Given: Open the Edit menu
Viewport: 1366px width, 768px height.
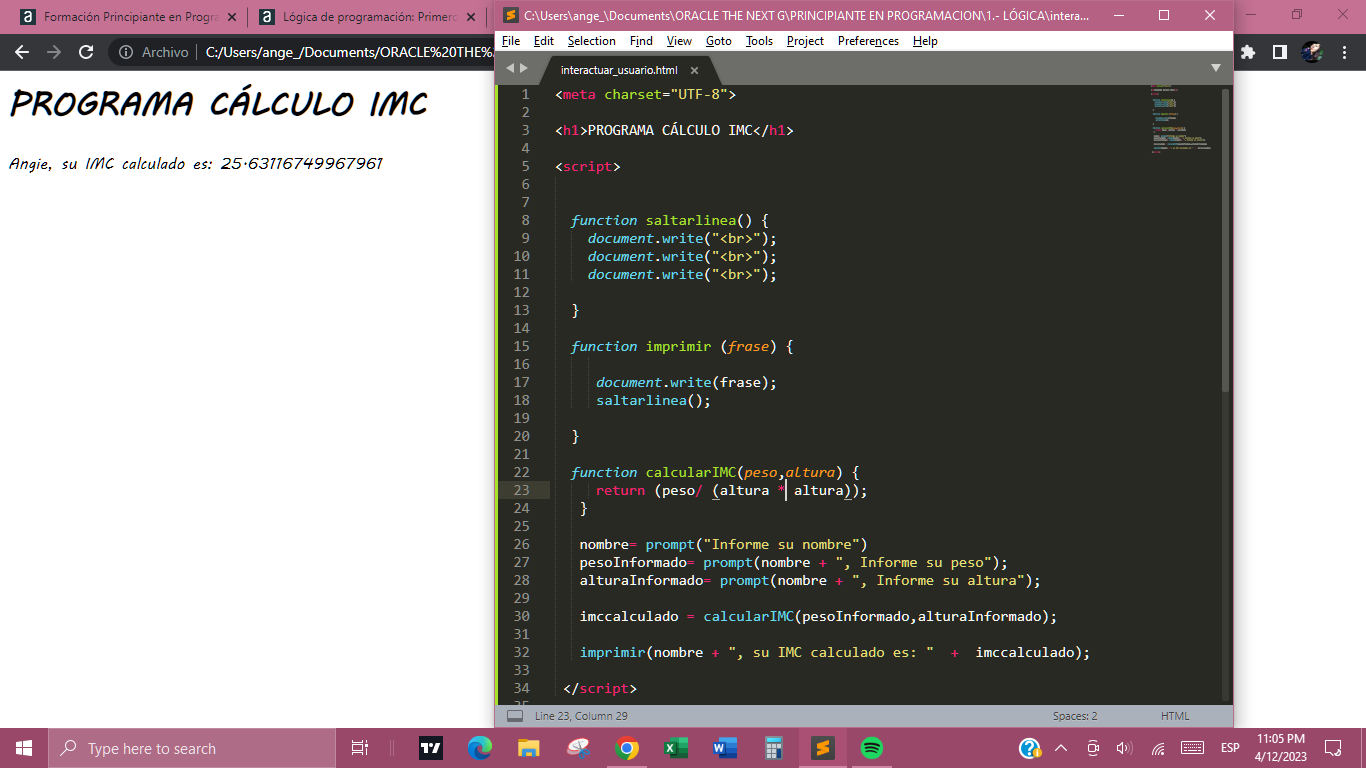Looking at the screenshot, I should point(543,41).
